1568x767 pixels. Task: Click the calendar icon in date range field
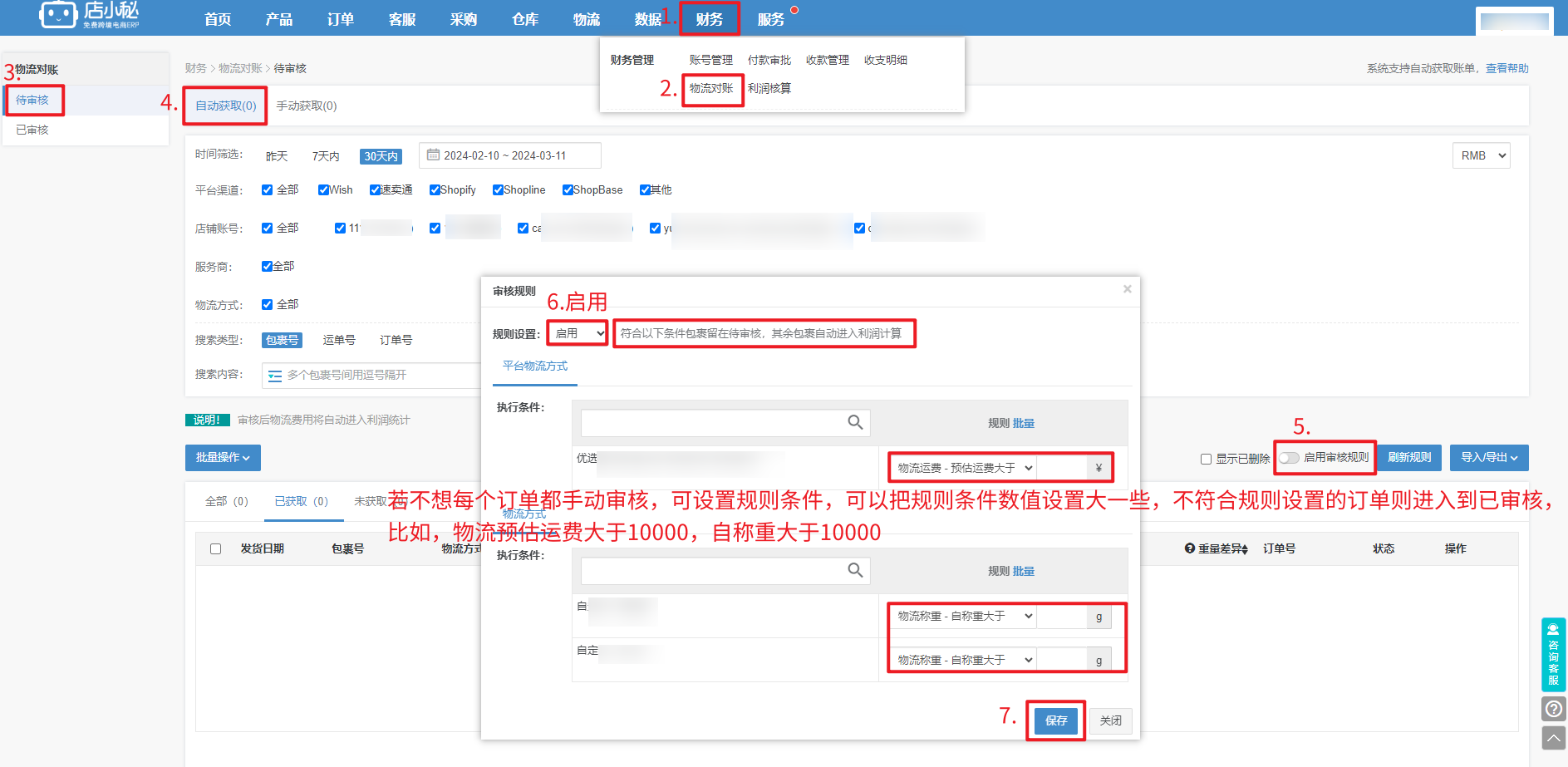tap(433, 155)
